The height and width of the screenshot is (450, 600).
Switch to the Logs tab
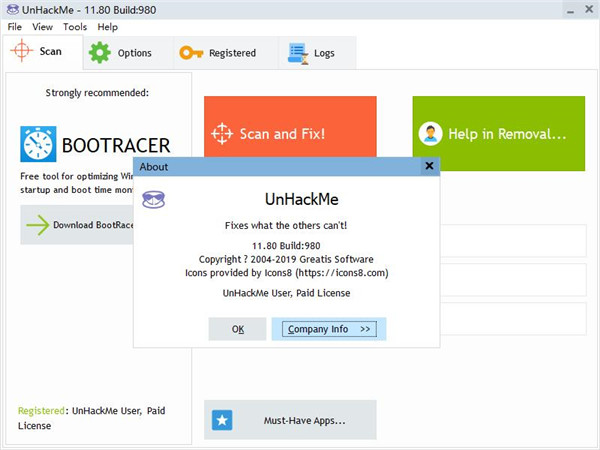317,53
